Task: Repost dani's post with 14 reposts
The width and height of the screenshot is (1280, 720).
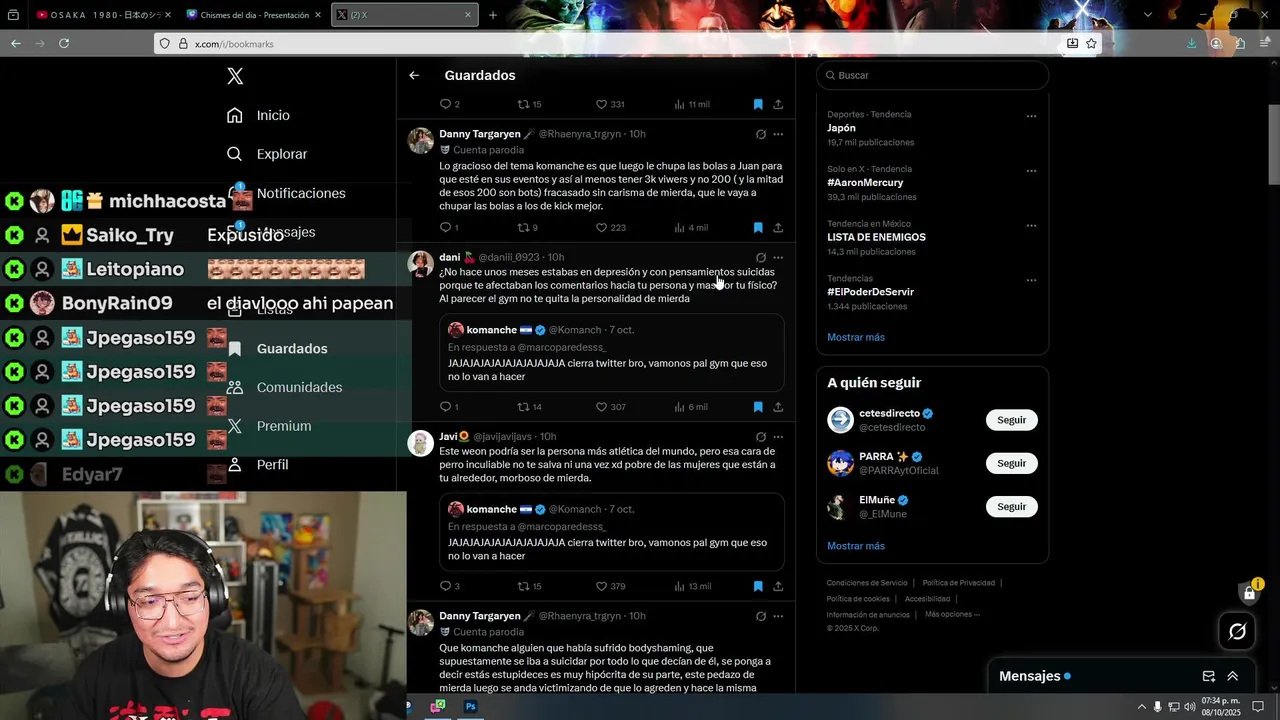Action: click(529, 407)
